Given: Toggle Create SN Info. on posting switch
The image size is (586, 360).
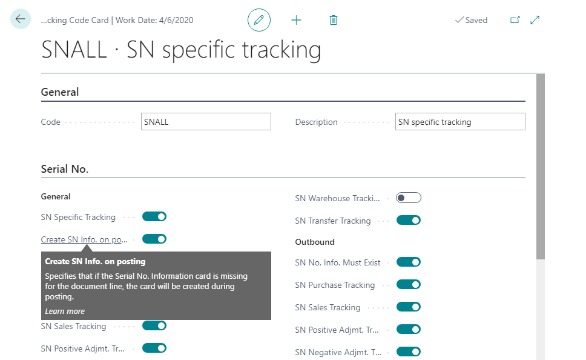Looking at the screenshot, I should (x=154, y=239).
